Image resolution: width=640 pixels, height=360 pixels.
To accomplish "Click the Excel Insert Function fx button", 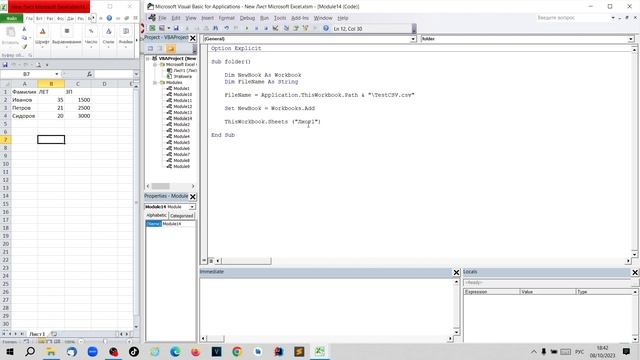I will tap(89, 74).
